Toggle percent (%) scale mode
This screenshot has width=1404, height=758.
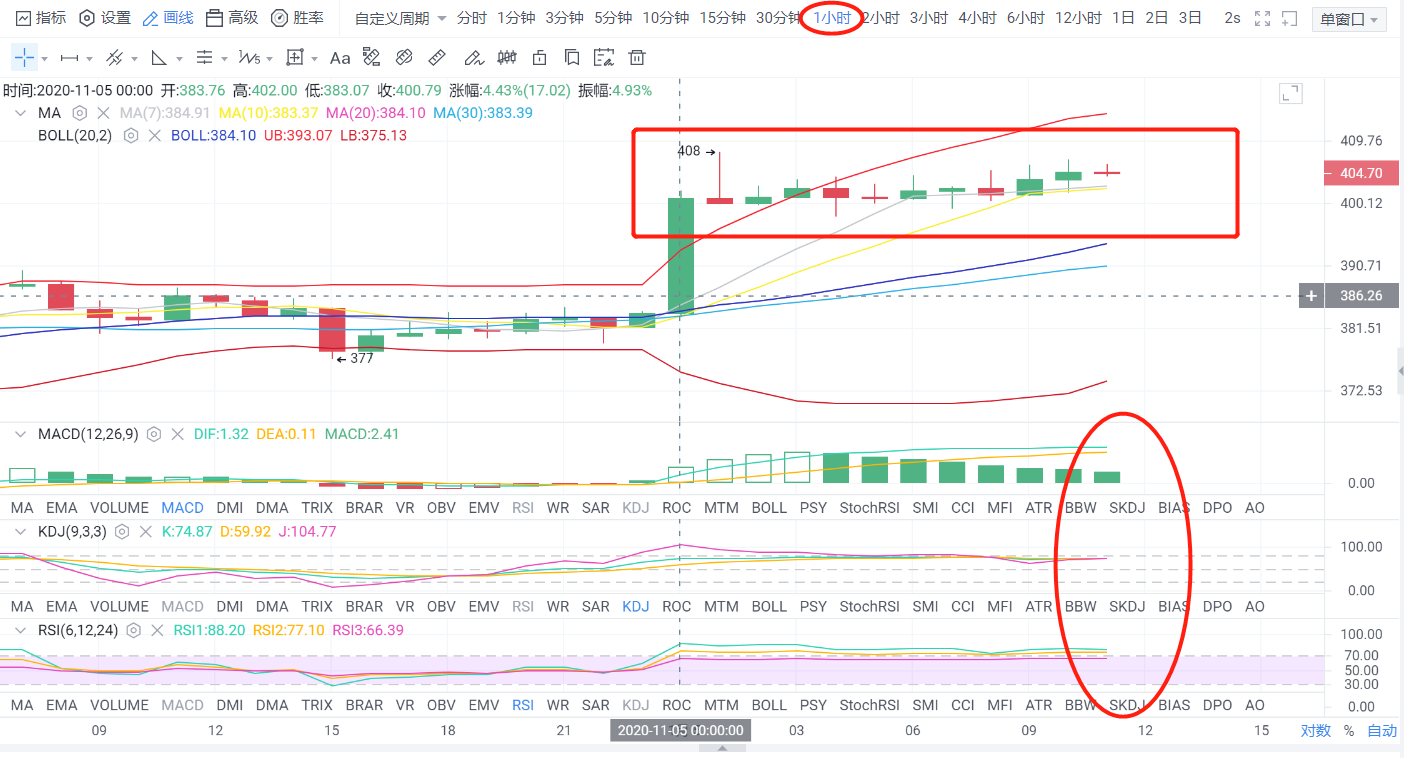[x=1349, y=731]
